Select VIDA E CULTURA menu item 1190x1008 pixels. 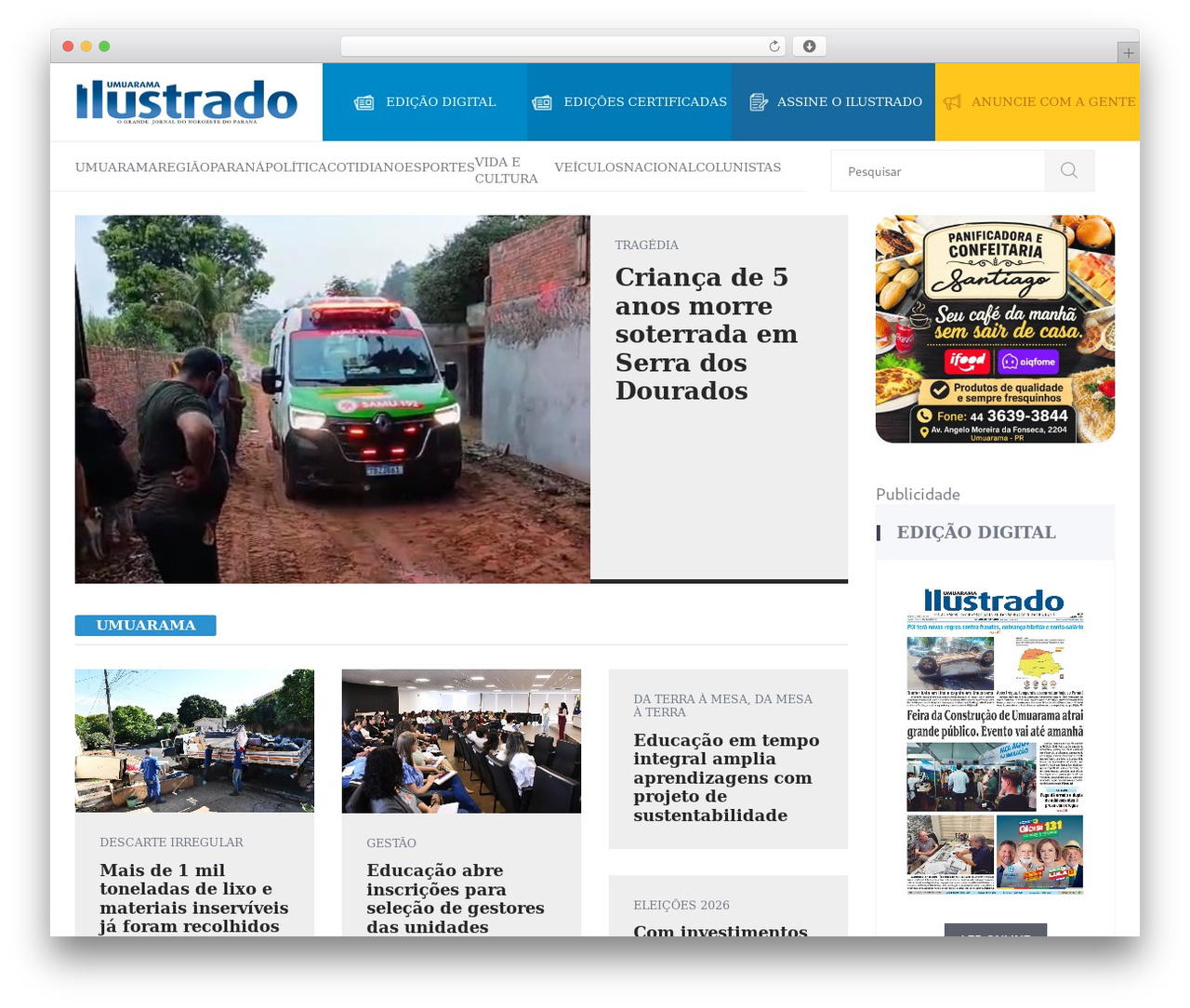pos(506,170)
